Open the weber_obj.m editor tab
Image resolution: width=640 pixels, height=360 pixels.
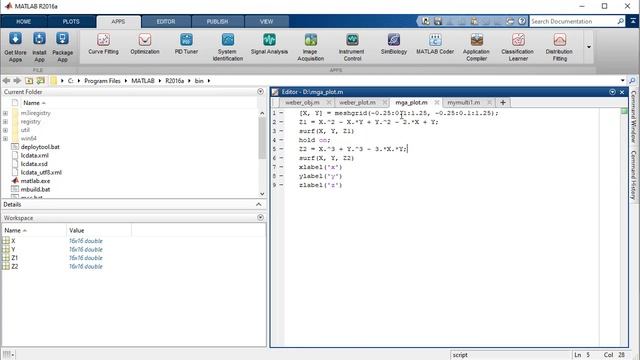(302, 102)
